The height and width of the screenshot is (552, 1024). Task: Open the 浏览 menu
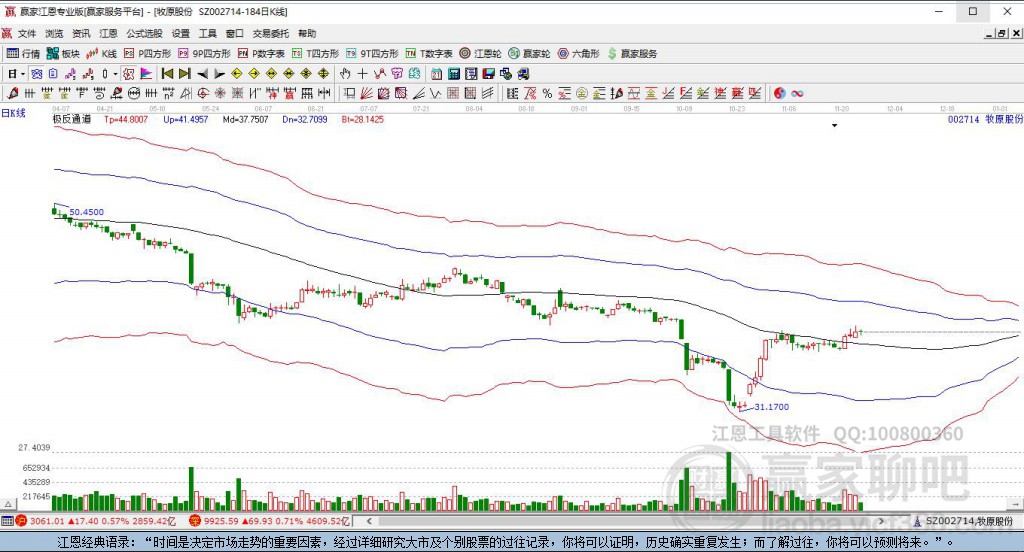pos(54,33)
